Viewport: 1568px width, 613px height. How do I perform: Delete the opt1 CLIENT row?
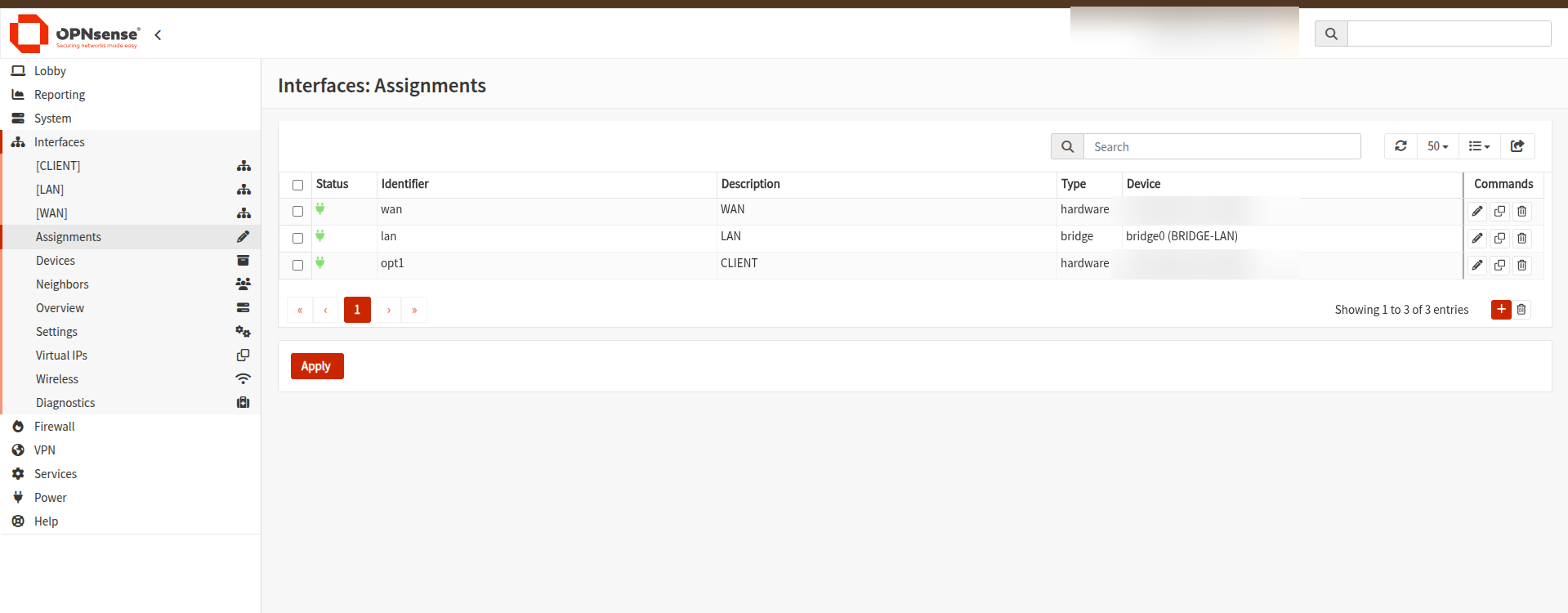1521,266
